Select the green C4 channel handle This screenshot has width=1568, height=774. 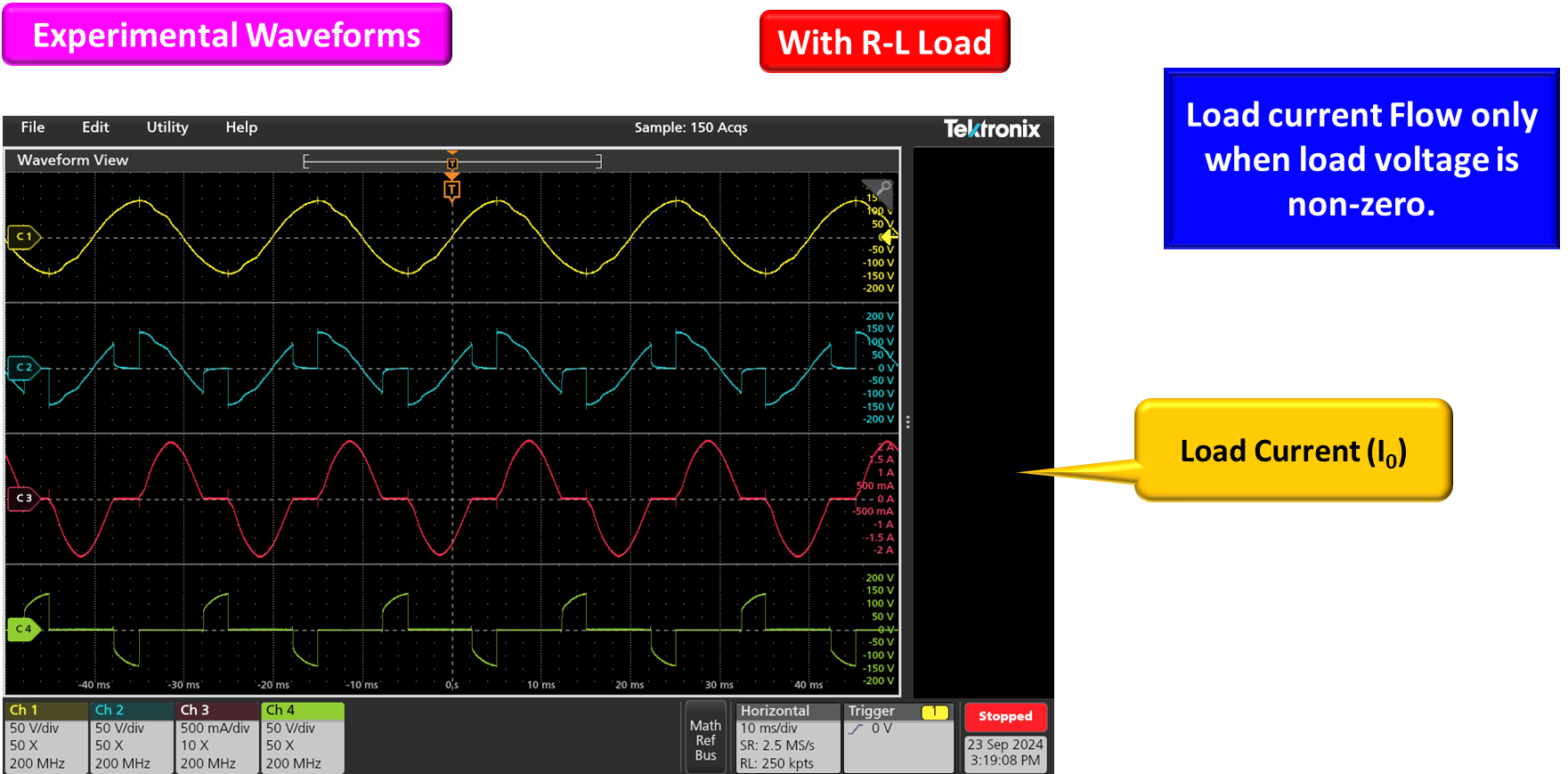point(23,629)
